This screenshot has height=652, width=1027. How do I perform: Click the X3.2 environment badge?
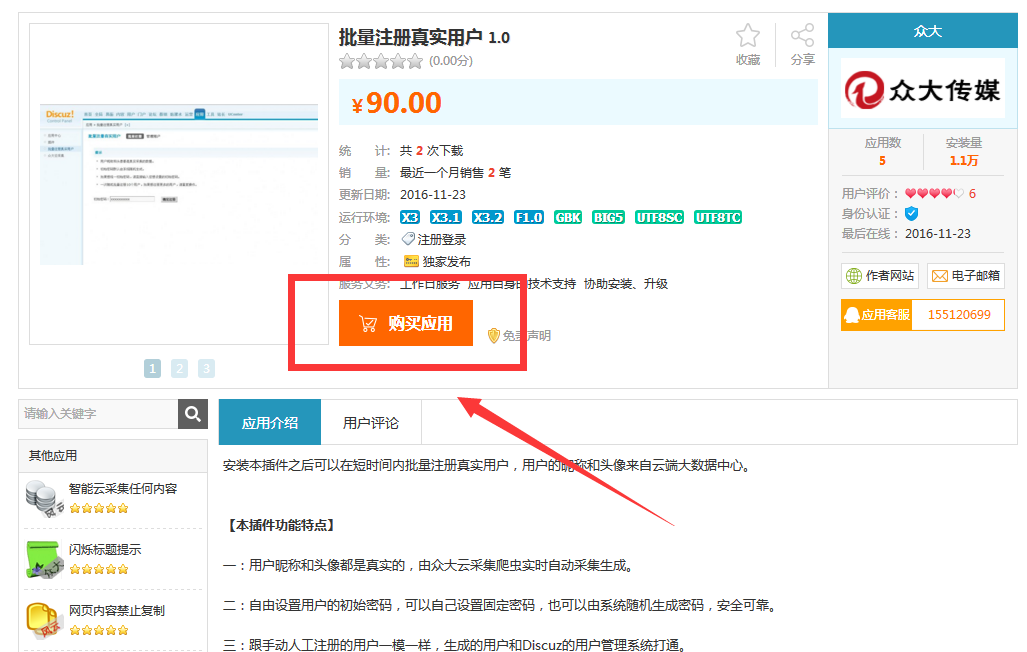[x=487, y=217]
